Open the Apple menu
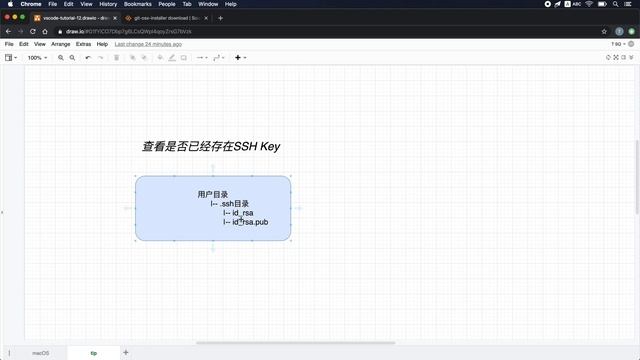Image resolution: width=640 pixels, height=360 pixels. pos(10,4)
